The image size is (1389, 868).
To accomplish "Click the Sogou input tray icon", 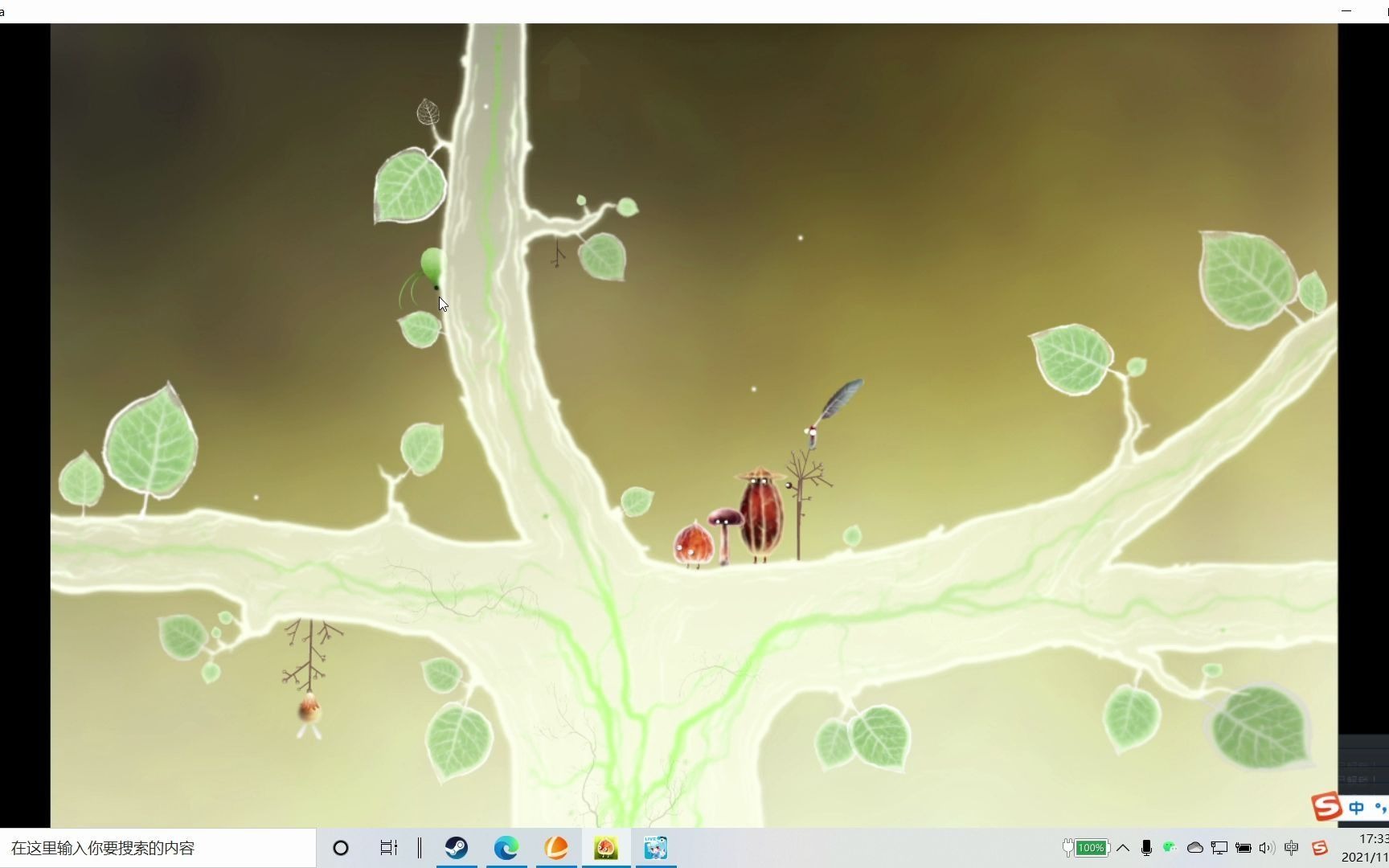I will (1319, 848).
